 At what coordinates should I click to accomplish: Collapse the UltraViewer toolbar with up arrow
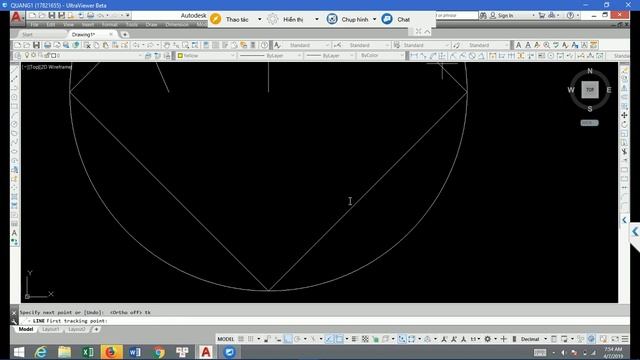point(427,31)
